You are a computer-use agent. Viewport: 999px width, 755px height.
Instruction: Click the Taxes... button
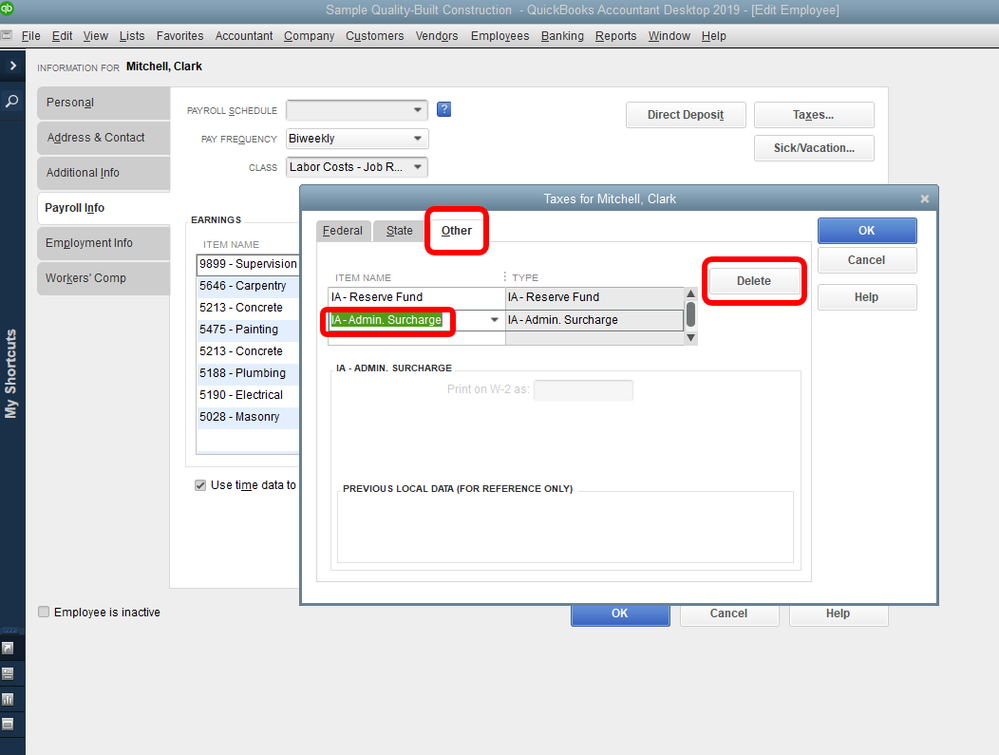pos(814,115)
